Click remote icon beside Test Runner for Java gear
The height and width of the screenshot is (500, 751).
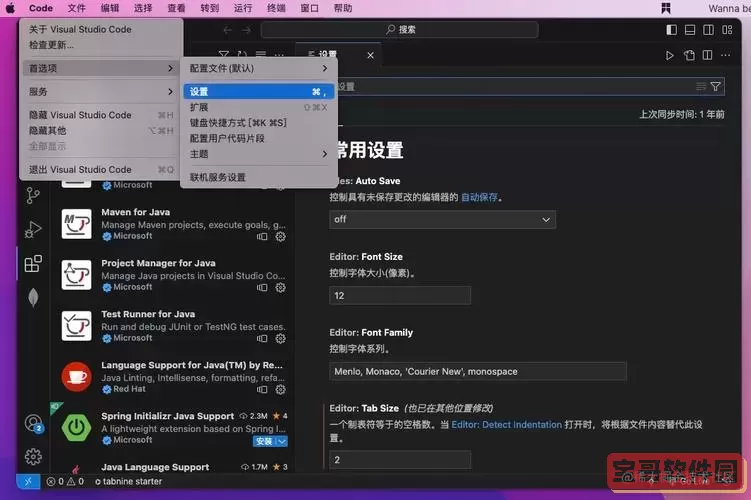click(x=262, y=339)
